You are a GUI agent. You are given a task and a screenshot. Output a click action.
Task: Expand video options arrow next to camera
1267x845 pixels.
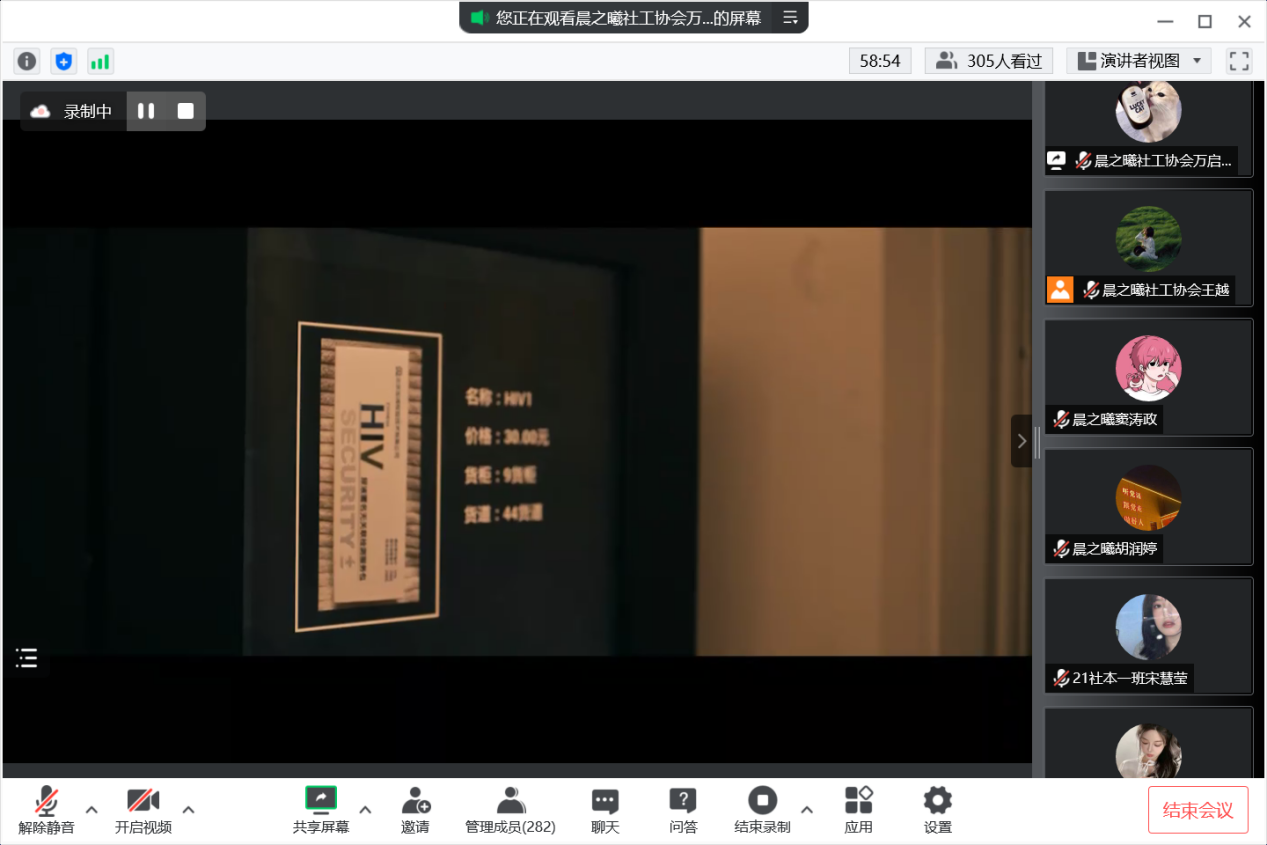[x=188, y=809]
